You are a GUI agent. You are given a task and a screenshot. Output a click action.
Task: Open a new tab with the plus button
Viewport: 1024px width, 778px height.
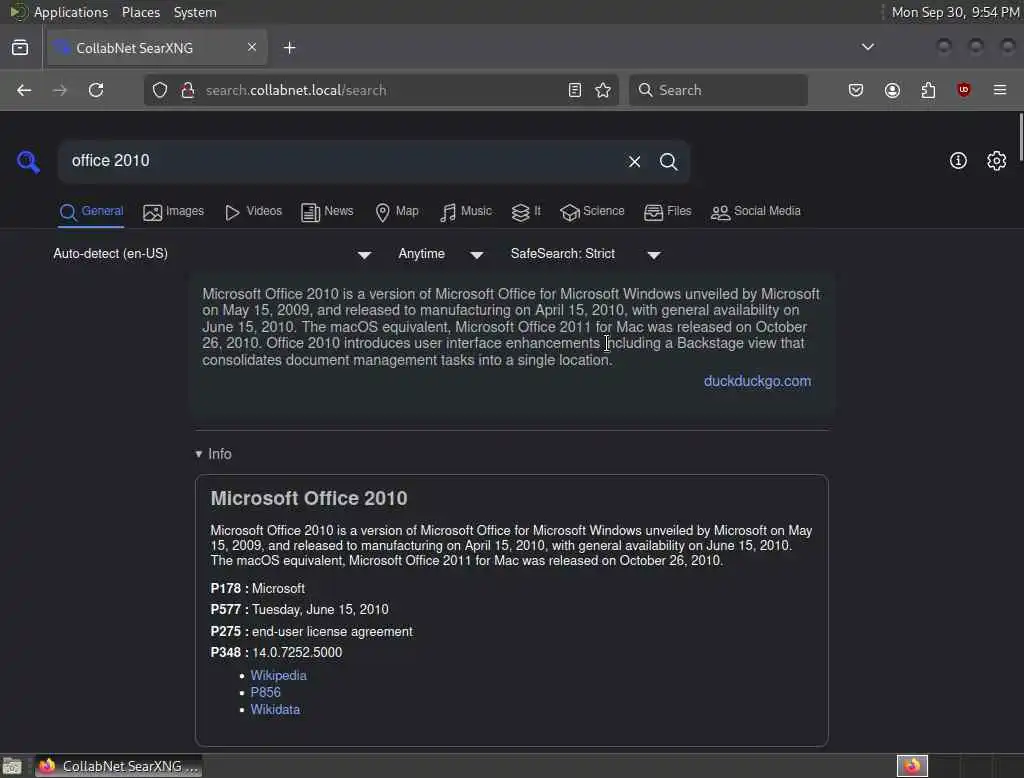click(290, 48)
